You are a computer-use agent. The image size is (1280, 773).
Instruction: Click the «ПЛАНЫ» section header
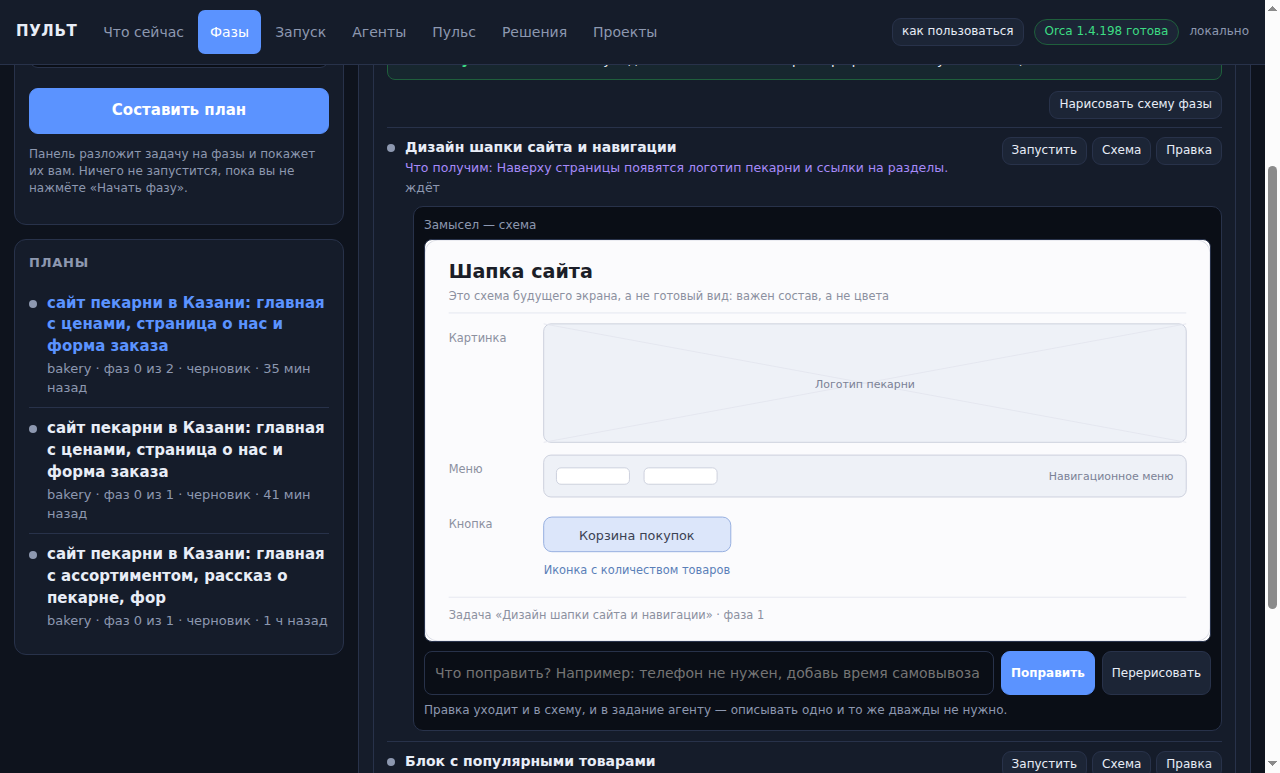59,263
